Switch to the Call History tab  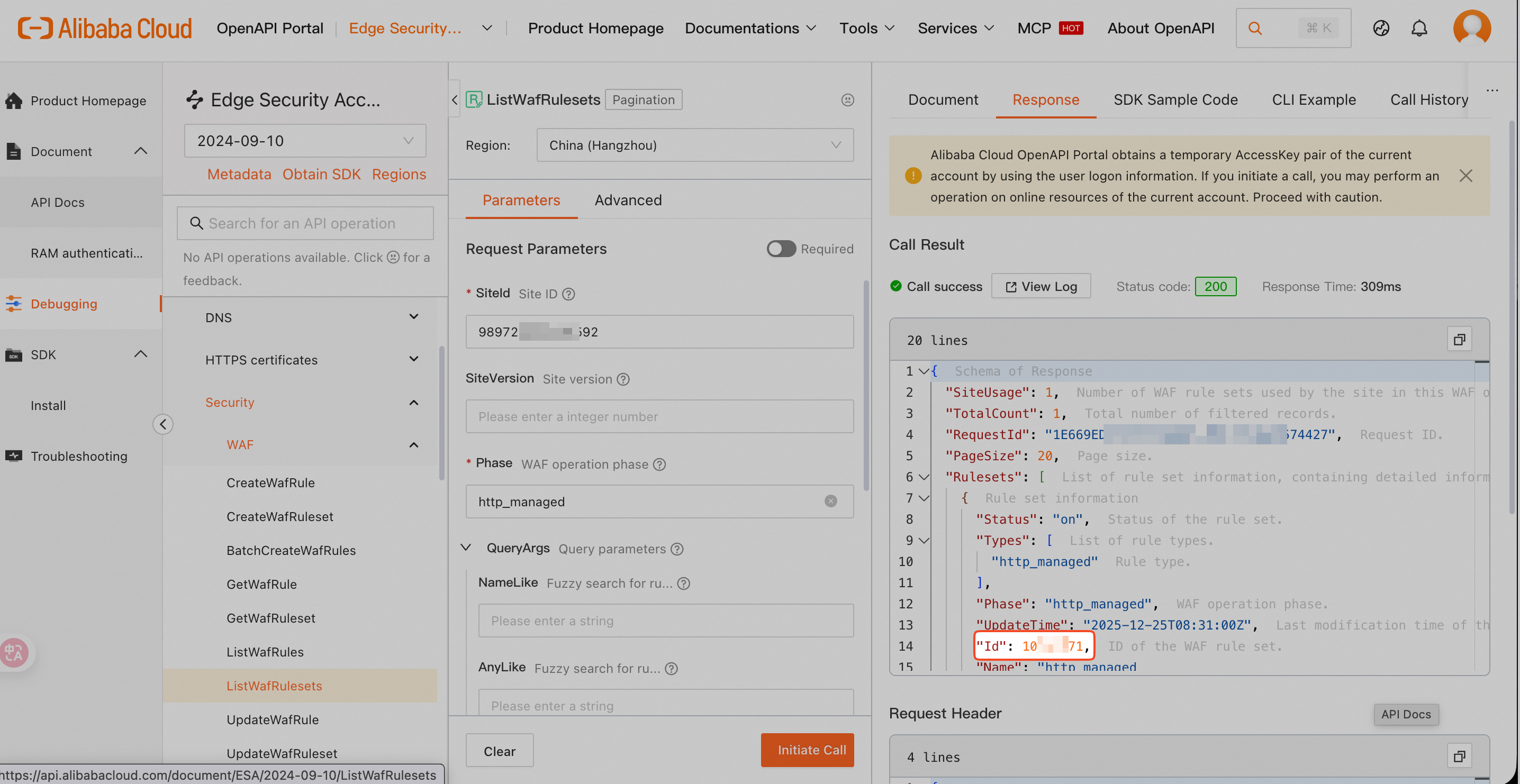1428,99
